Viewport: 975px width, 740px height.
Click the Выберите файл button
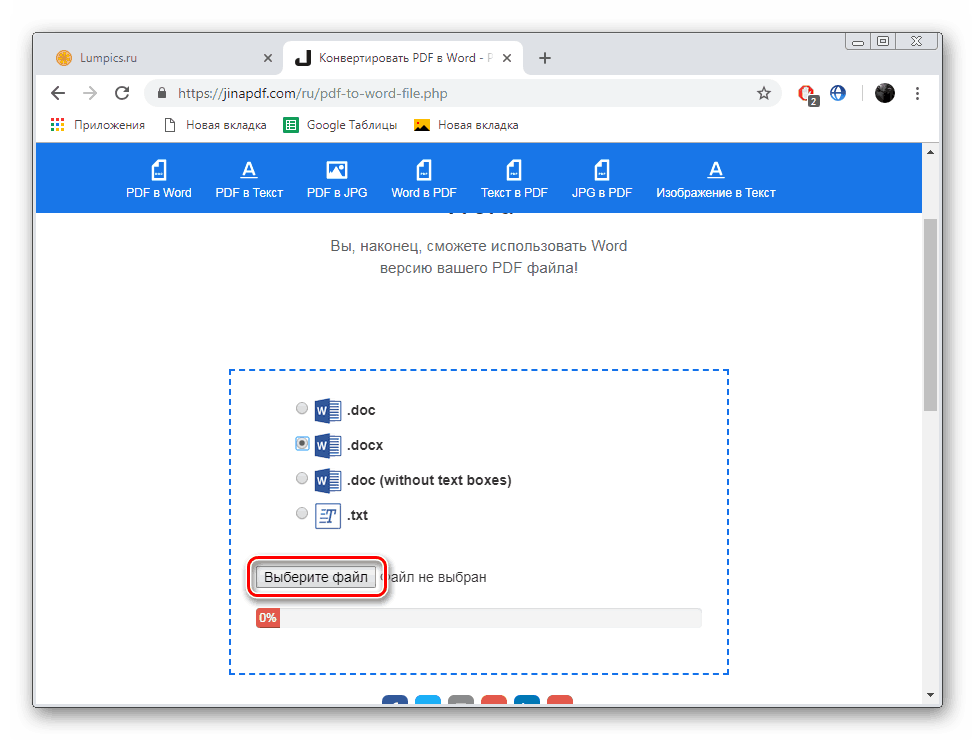pos(316,577)
